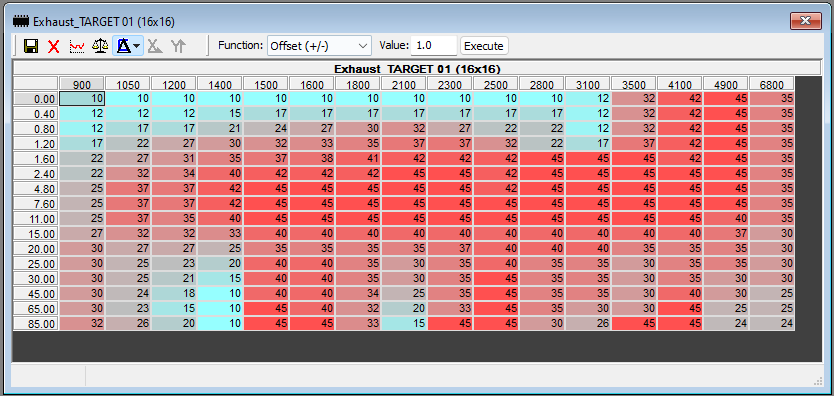This screenshot has height=396, width=834.
Task: Select the 0.00 row header
Action: pyautogui.click(x=36, y=99)
